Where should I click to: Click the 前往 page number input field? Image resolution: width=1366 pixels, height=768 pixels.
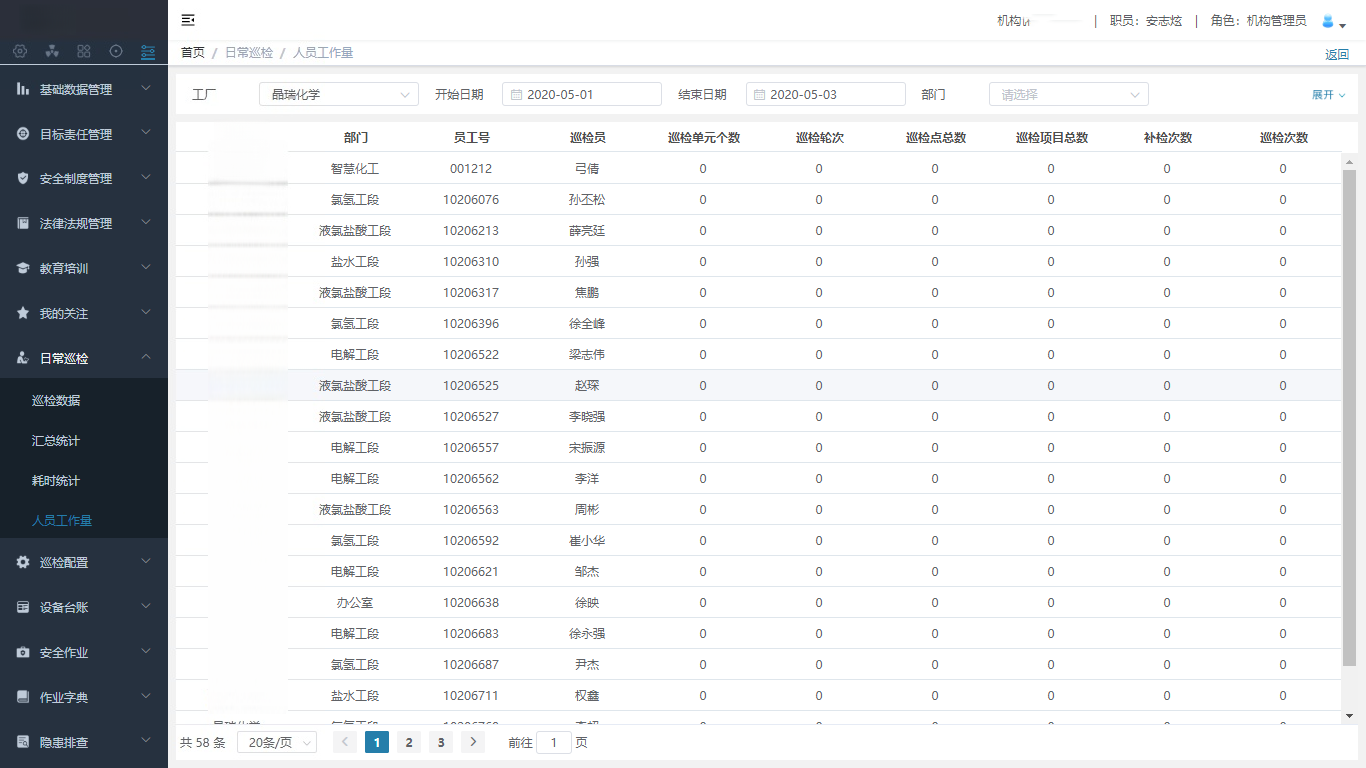(x=554, y=742)
